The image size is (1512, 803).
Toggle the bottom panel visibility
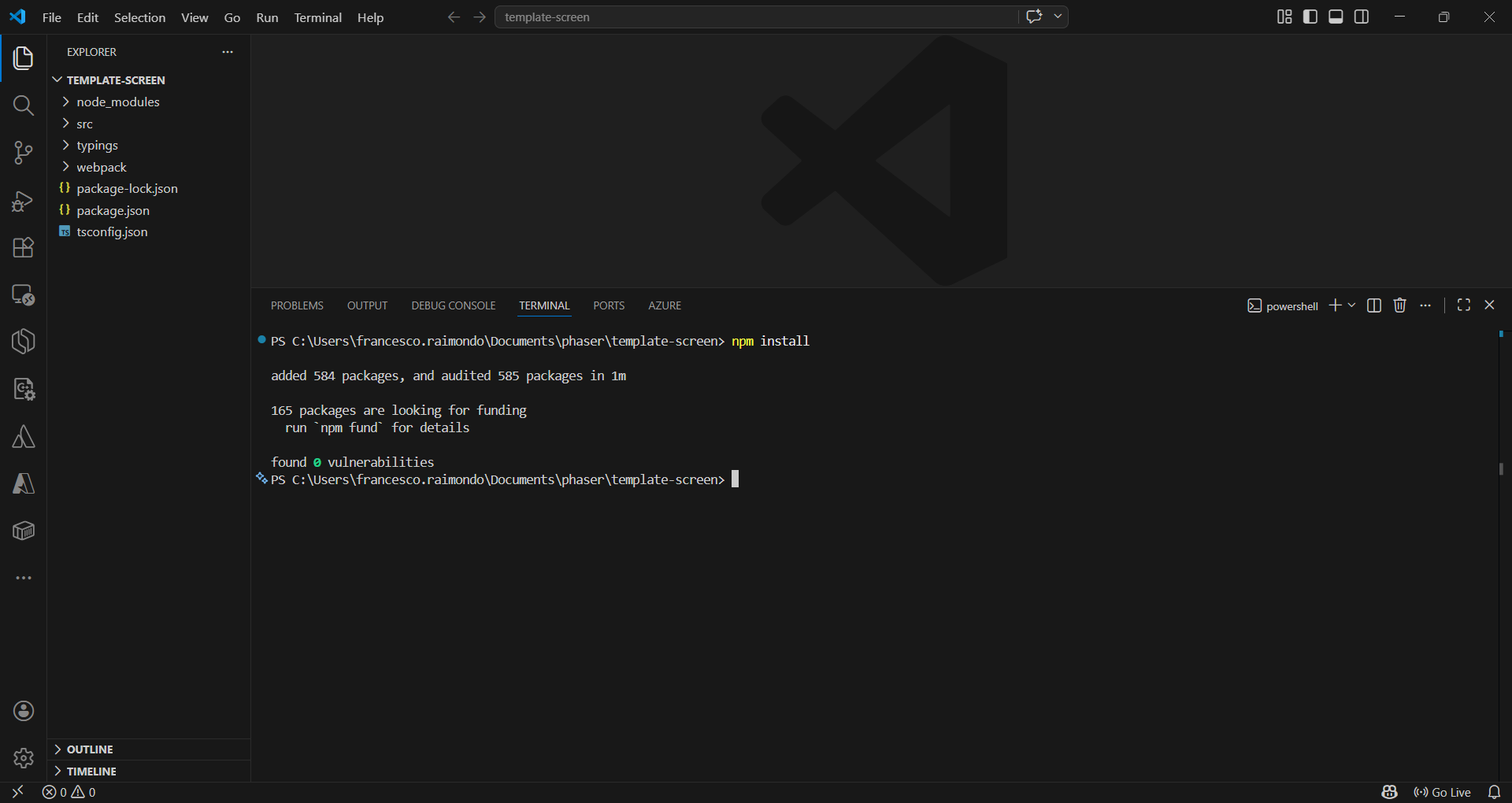point(1336,17)
